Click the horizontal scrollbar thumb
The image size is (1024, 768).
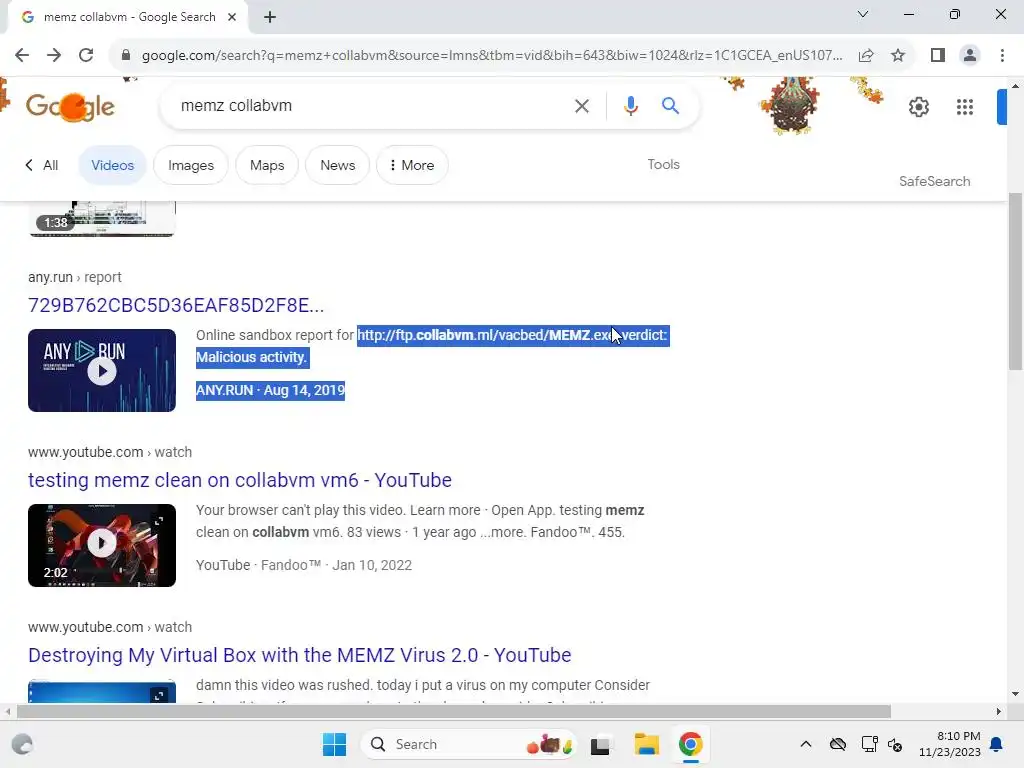453,711
